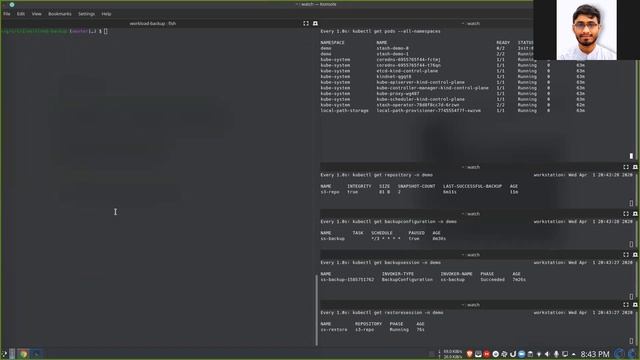Open the Edit menu
The height and width of the screenshot is (360, 640).
point(21,14)
